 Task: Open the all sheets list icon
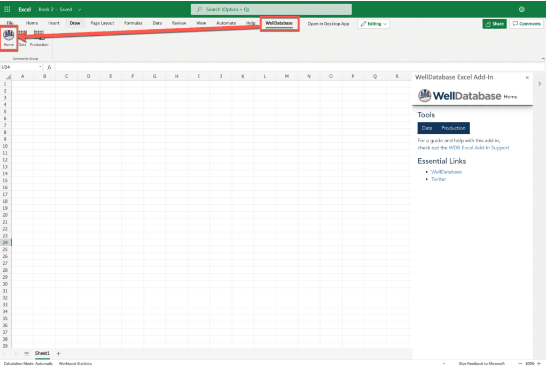click(27, 353)
